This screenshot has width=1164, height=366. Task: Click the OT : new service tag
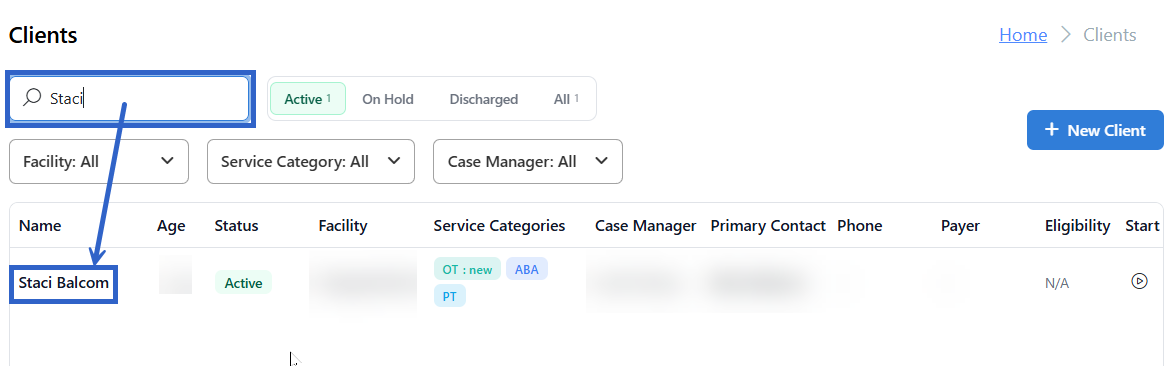click(x=468, y=269)
